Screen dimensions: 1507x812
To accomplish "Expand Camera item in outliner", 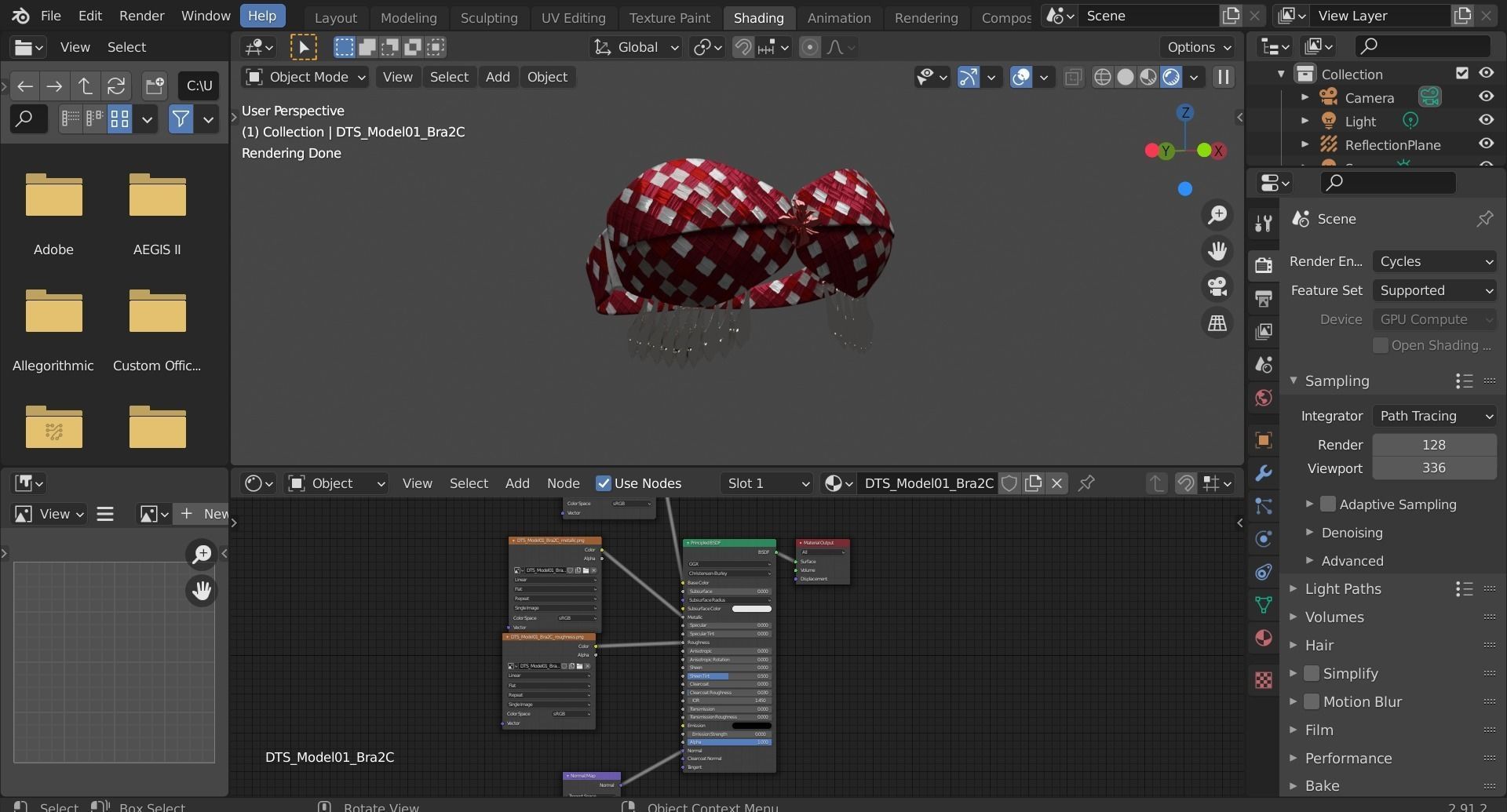I will (x=1304, y=97).
